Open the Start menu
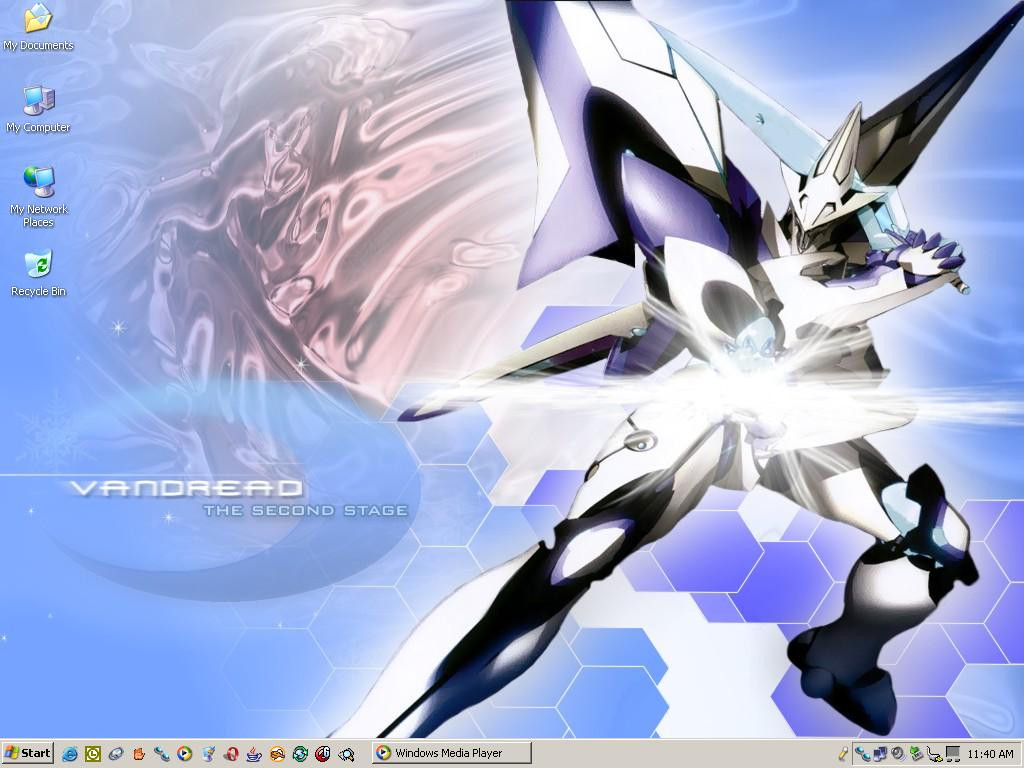Image resolution: width=1024 pixels, height=768 pixels. (27, 753)
